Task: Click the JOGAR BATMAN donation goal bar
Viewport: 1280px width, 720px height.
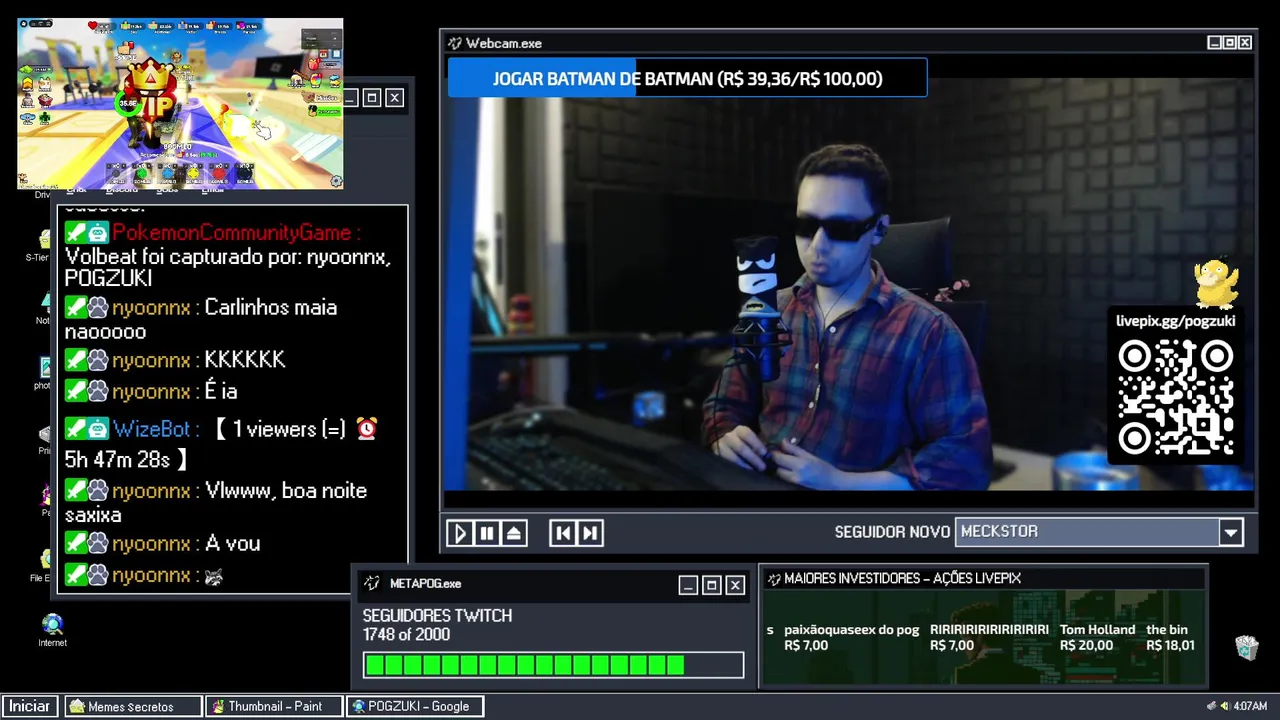Action: click(x=687, y=78)
